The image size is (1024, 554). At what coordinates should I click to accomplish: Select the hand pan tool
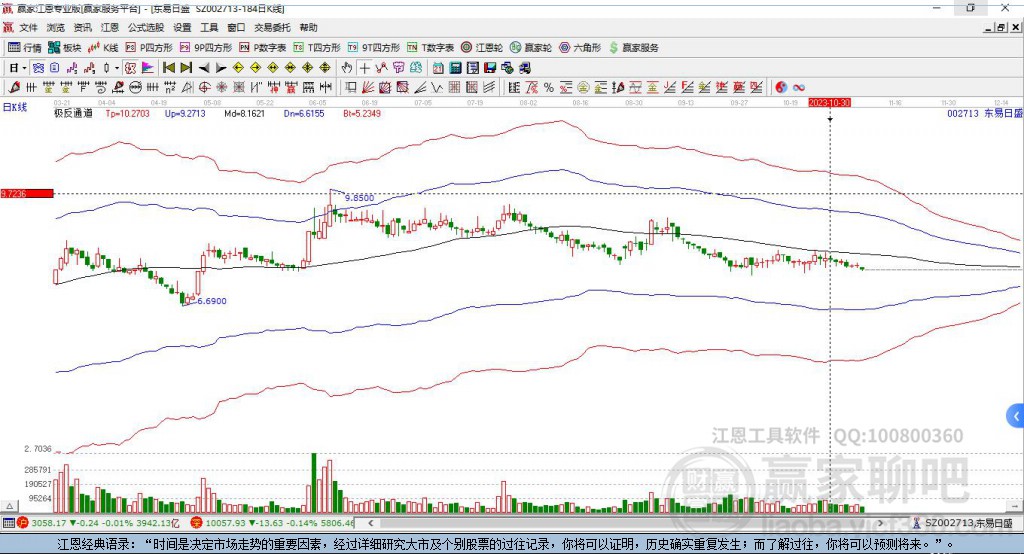coord(347,68)
